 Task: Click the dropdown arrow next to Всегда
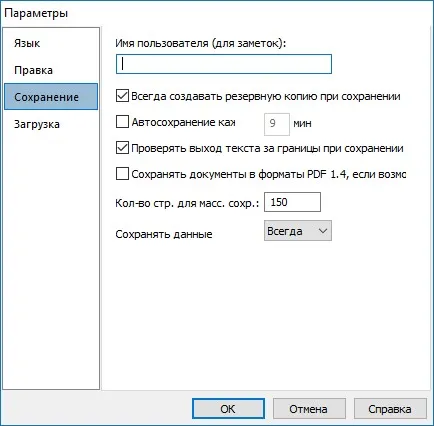pos(322,231)
